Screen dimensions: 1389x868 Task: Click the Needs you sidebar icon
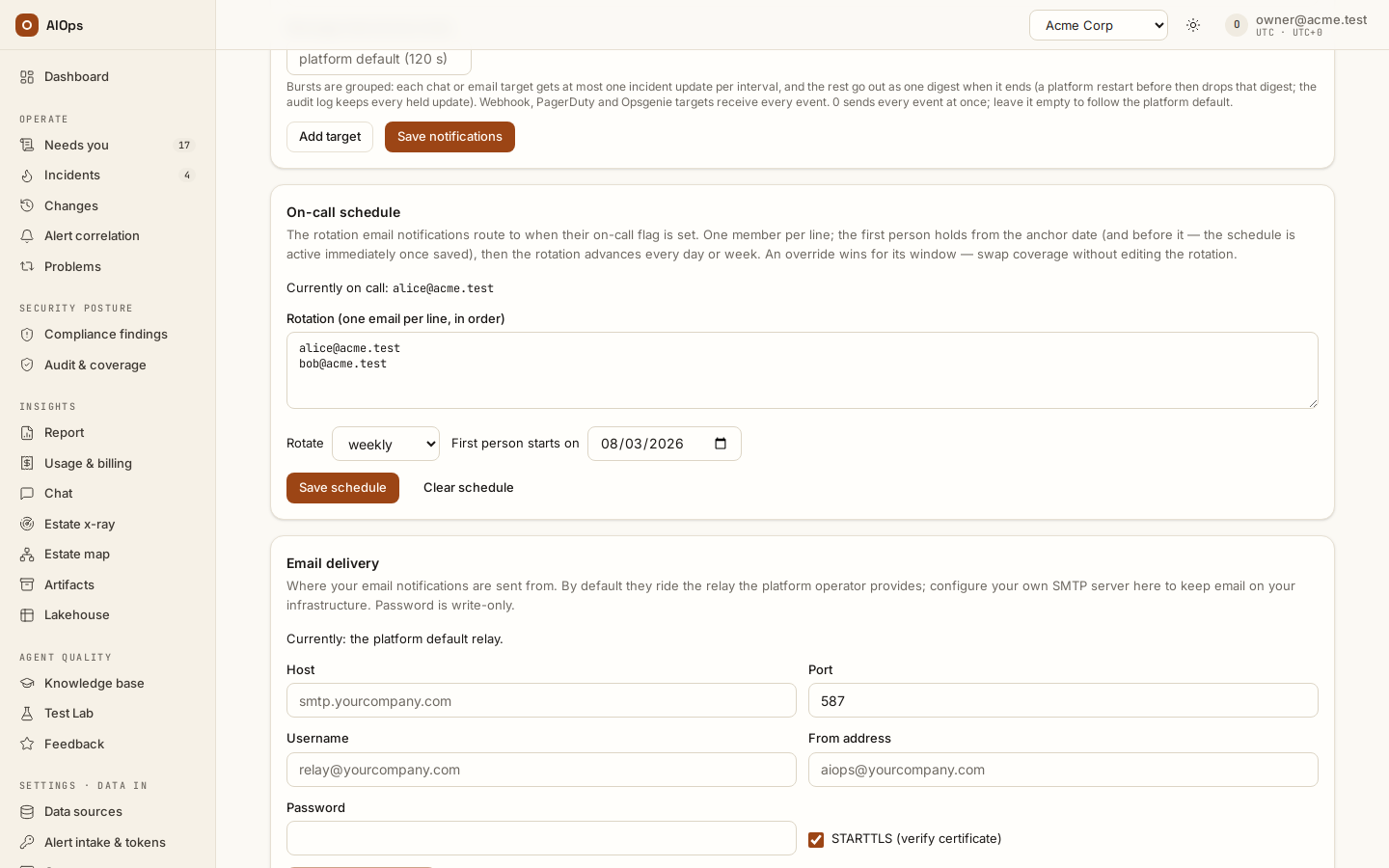(27, 146)
